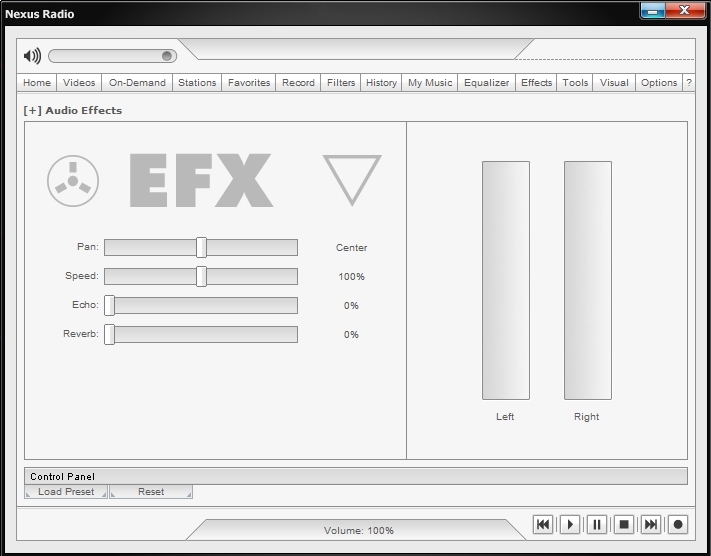Screen dimensions: 711x556
Task: View the History tab
Action: pos(381,83)
